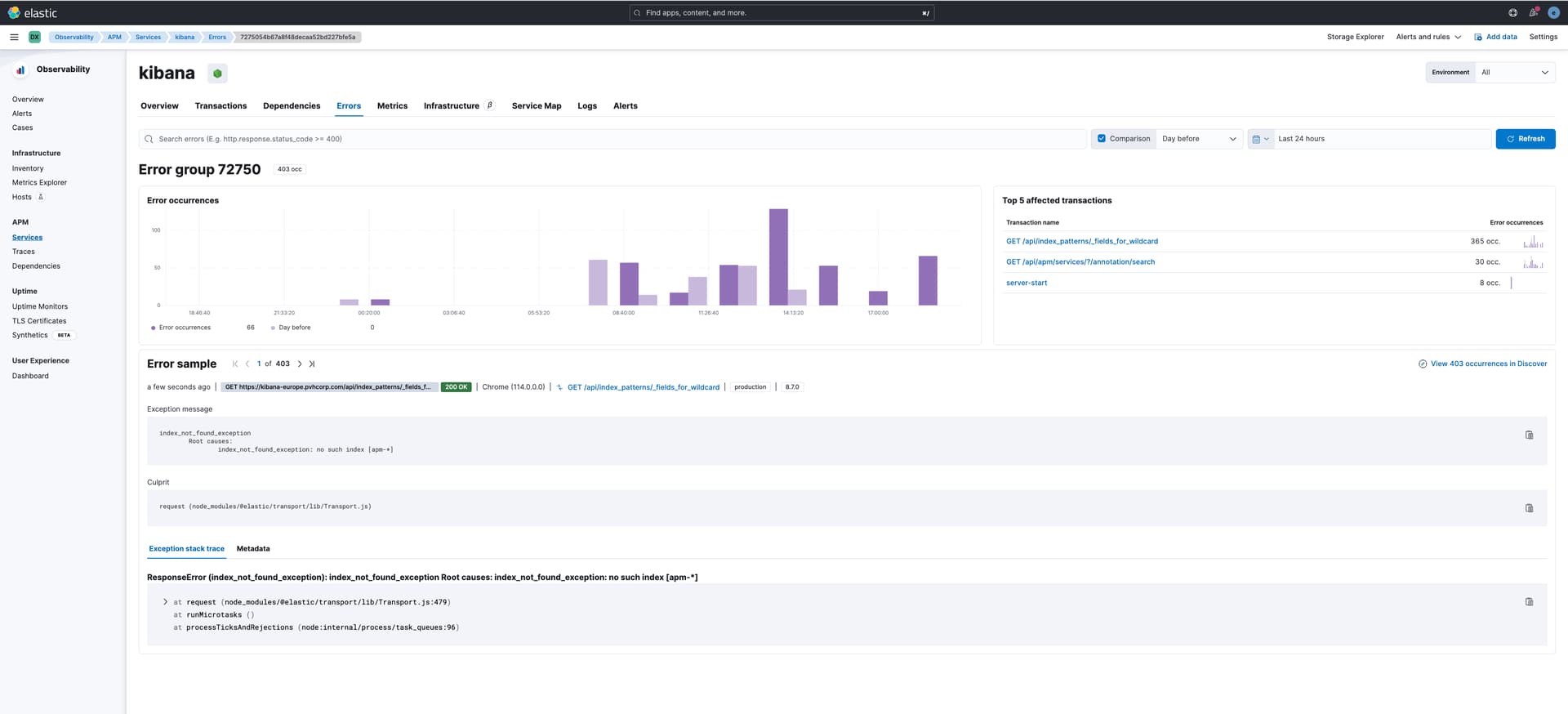
Task: Click the production environment badge
Action: 750,387
